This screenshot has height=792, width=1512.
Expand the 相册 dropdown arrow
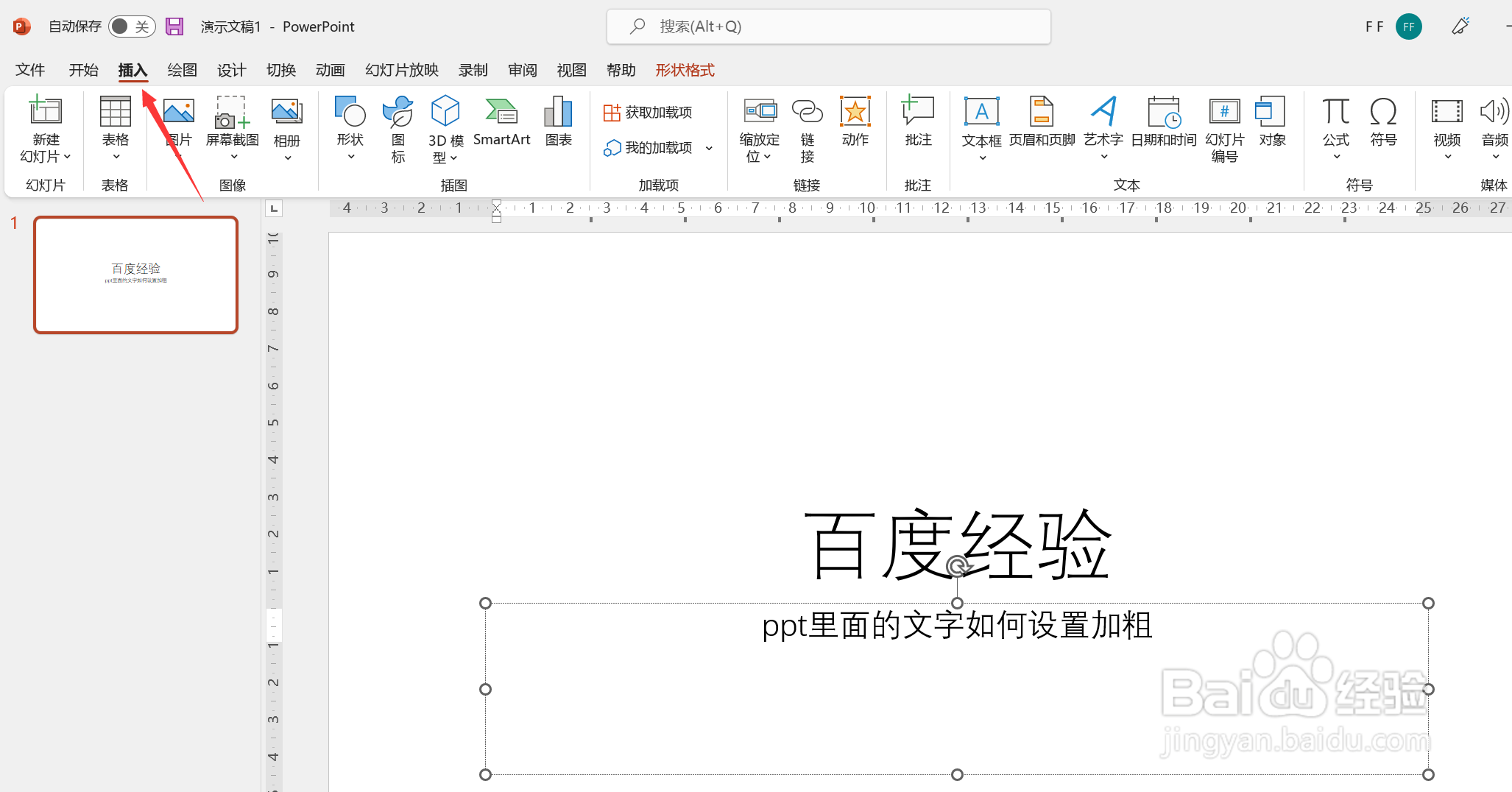click(287, 158)
